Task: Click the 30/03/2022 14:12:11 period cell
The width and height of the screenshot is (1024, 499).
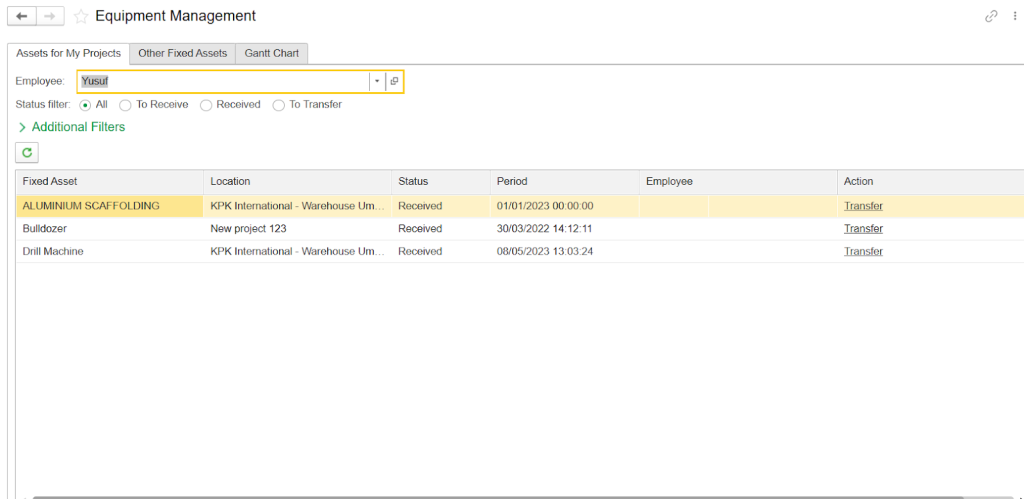Action: coord(565,229)
